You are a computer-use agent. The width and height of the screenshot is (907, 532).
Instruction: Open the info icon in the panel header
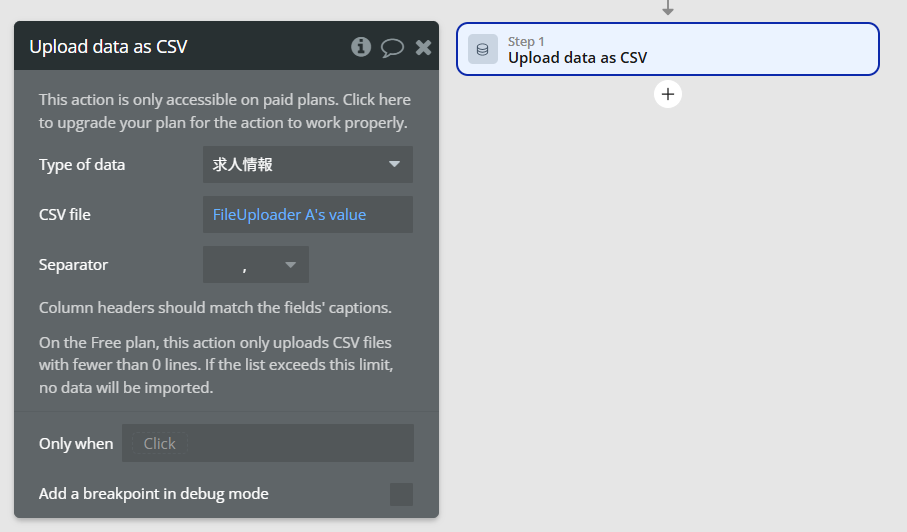(361, 47)
